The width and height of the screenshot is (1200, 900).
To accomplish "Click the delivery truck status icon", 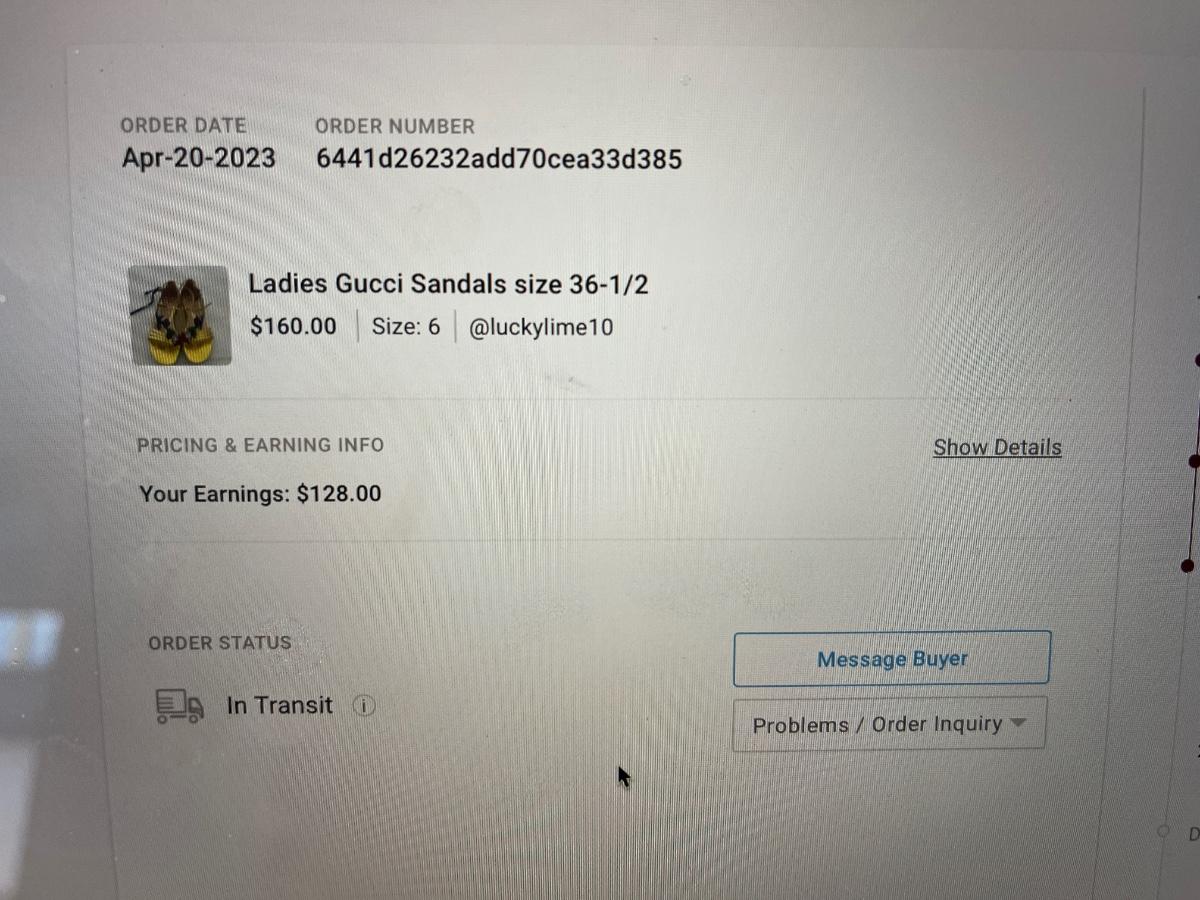I will coord(180,706).
